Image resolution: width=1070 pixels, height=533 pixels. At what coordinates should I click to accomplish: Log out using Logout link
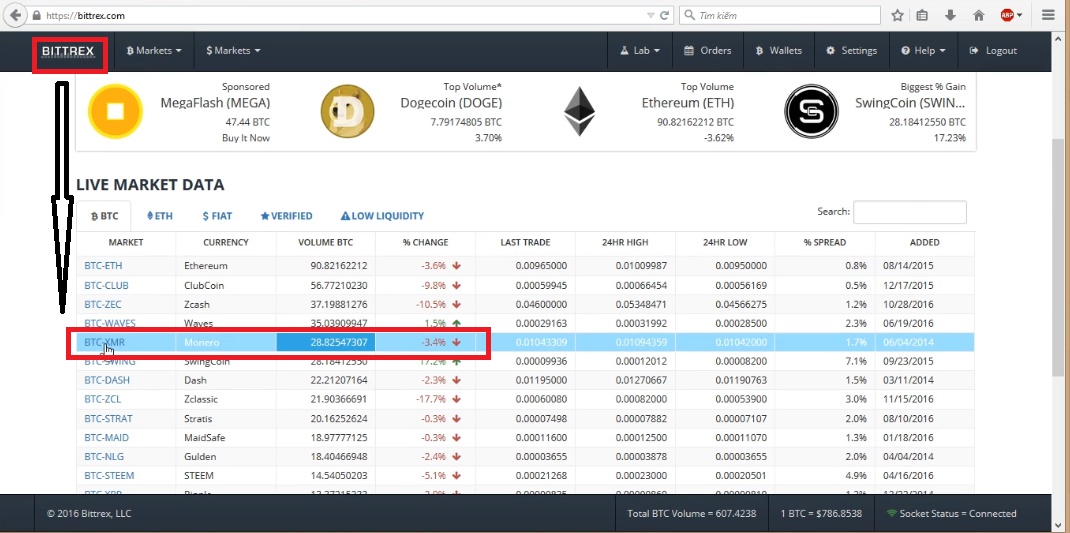pyautogui.click(x=993, y=51)
